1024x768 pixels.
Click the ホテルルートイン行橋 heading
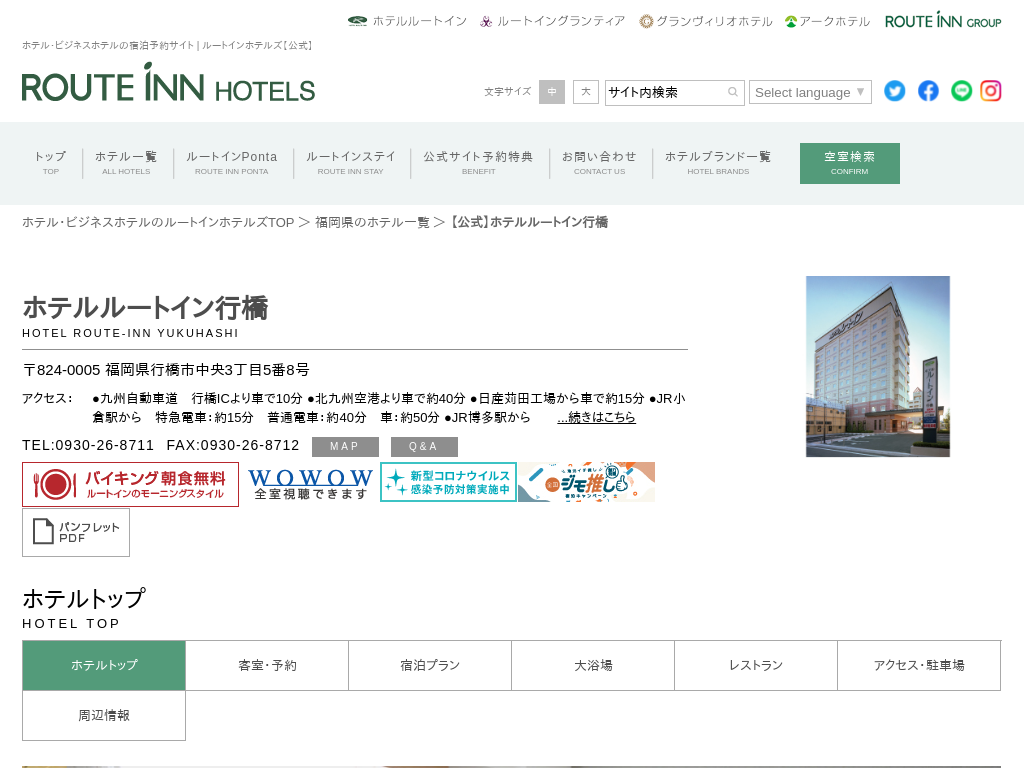[146, 308]
